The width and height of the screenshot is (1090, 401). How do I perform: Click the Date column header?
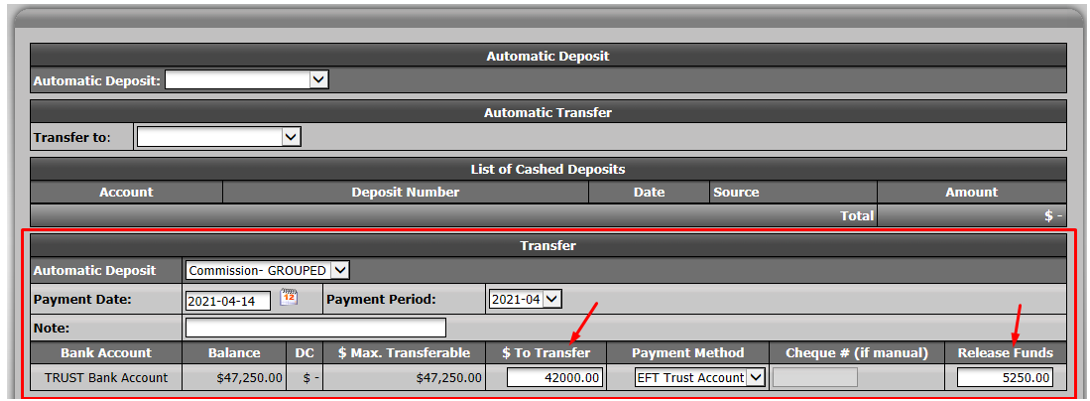[649, 193]
